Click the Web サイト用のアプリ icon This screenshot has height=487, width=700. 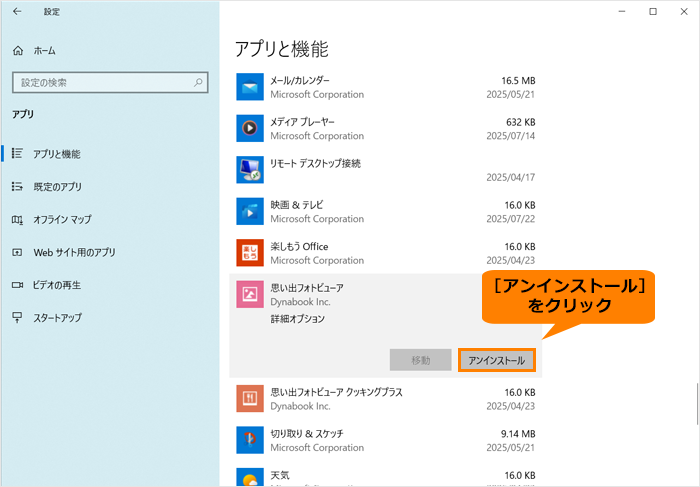tap(17, 252)
